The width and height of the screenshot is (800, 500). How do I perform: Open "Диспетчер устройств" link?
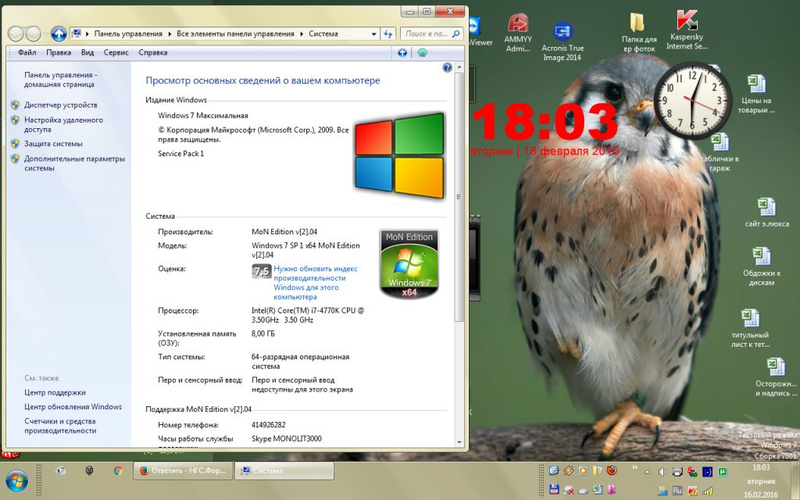(60, 105)
